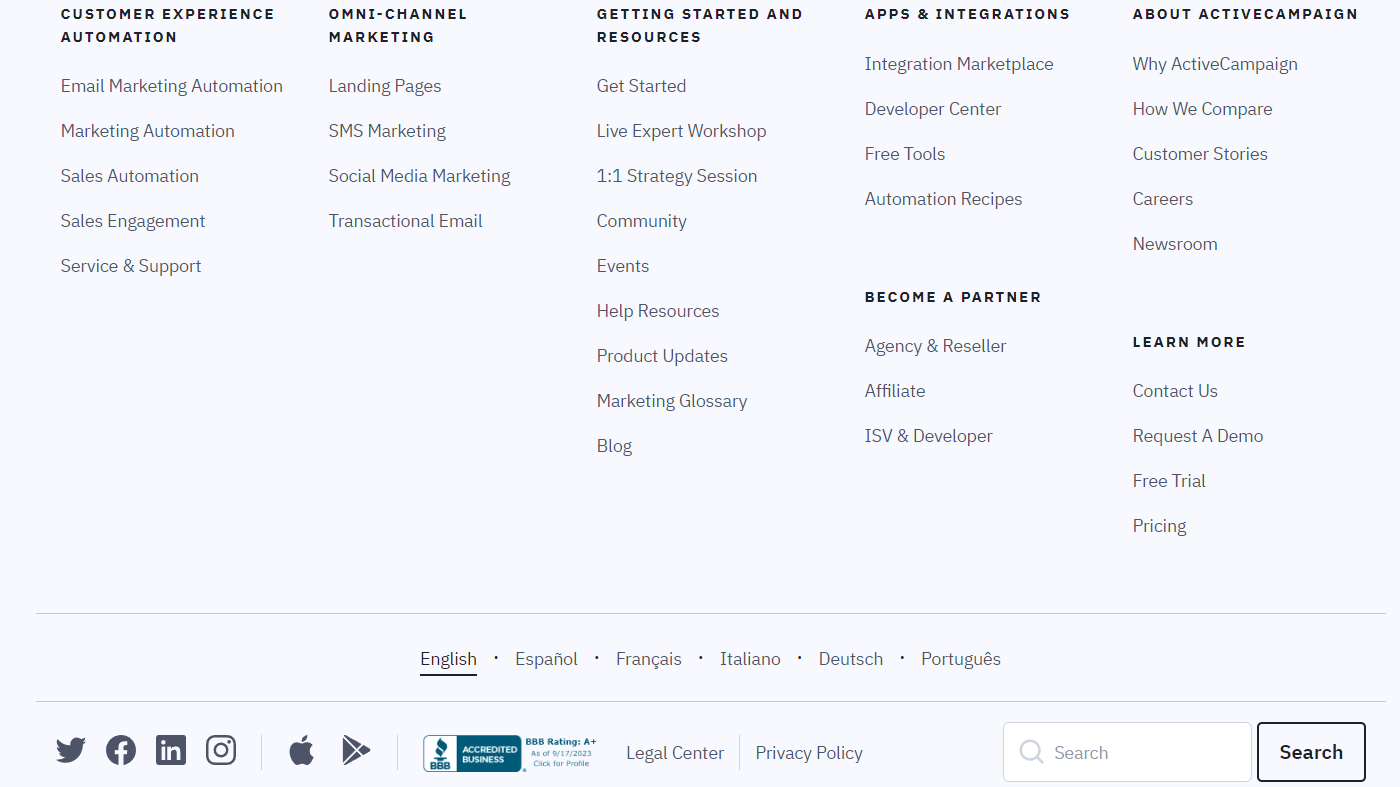
Task: Open Email Marketing Automation link
Action: point(172,86)
